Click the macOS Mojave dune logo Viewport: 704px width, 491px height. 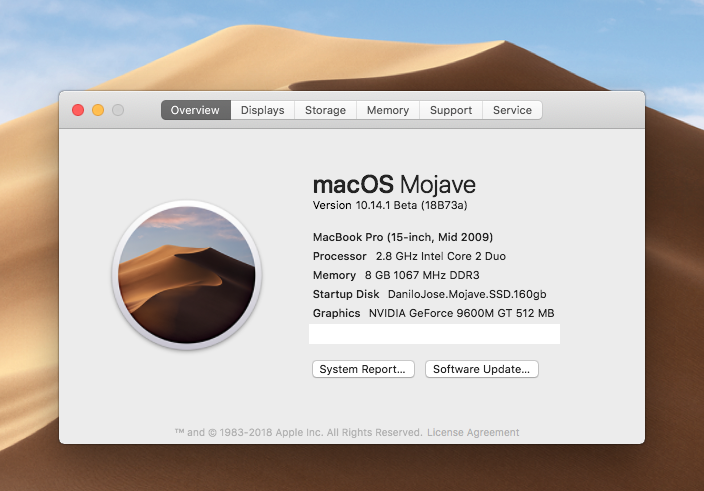(187, 275)
